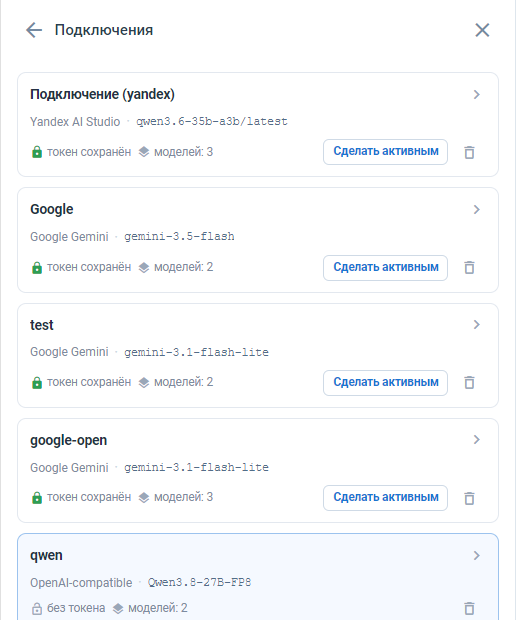Image resolution: width=516 pixels, height=620 pixels.
Task: Open the Google card chevron
Action: [476, 210]
